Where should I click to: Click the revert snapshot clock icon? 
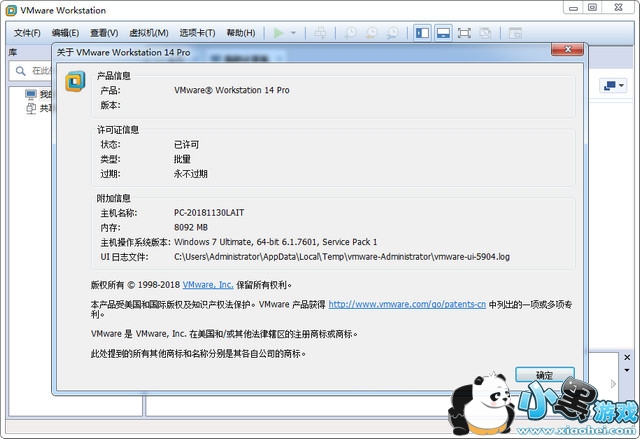[371, 33]
